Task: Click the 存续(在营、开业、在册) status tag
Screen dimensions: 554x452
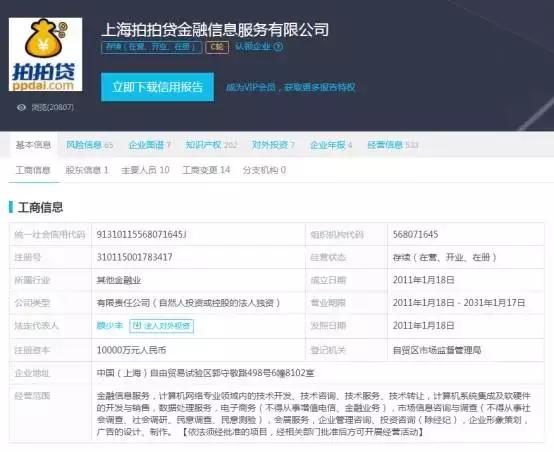Action: tap(152, 47)
